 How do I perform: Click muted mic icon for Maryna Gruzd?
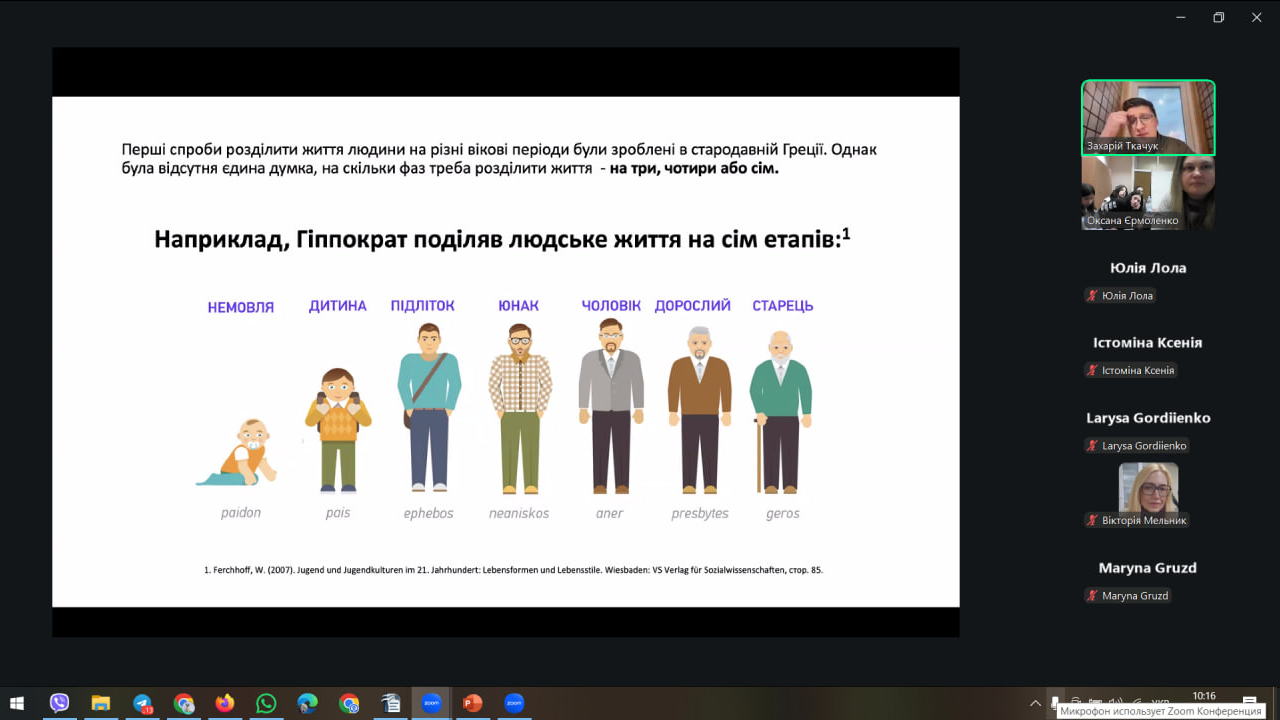point(1092,596)
